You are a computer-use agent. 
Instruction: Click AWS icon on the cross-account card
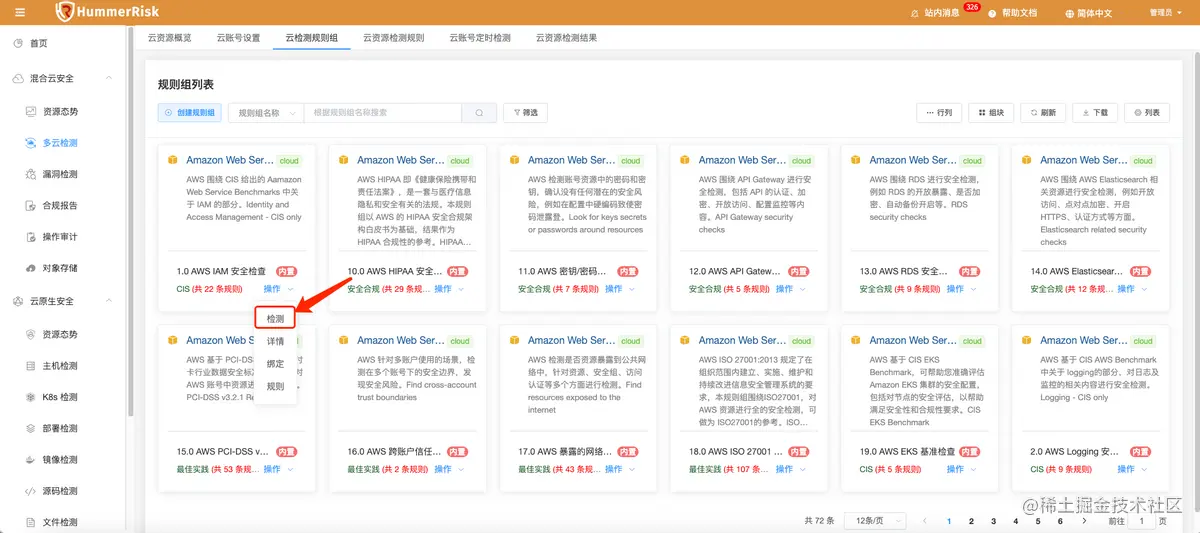click(x=344, y=340)
